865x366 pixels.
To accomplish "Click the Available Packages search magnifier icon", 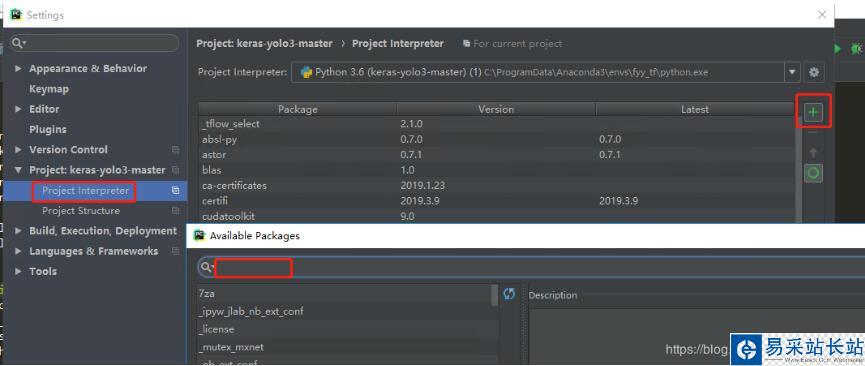I will 207,268.
